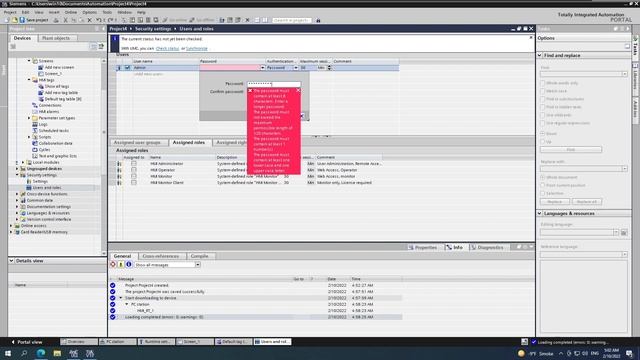Select Users and roles in project tree

point(47,188)
